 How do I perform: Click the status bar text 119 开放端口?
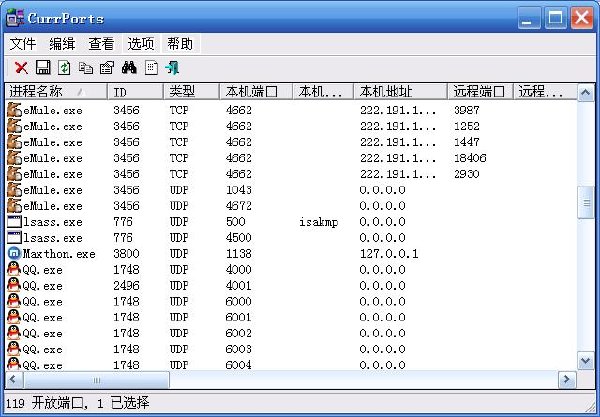click(45, 403)
